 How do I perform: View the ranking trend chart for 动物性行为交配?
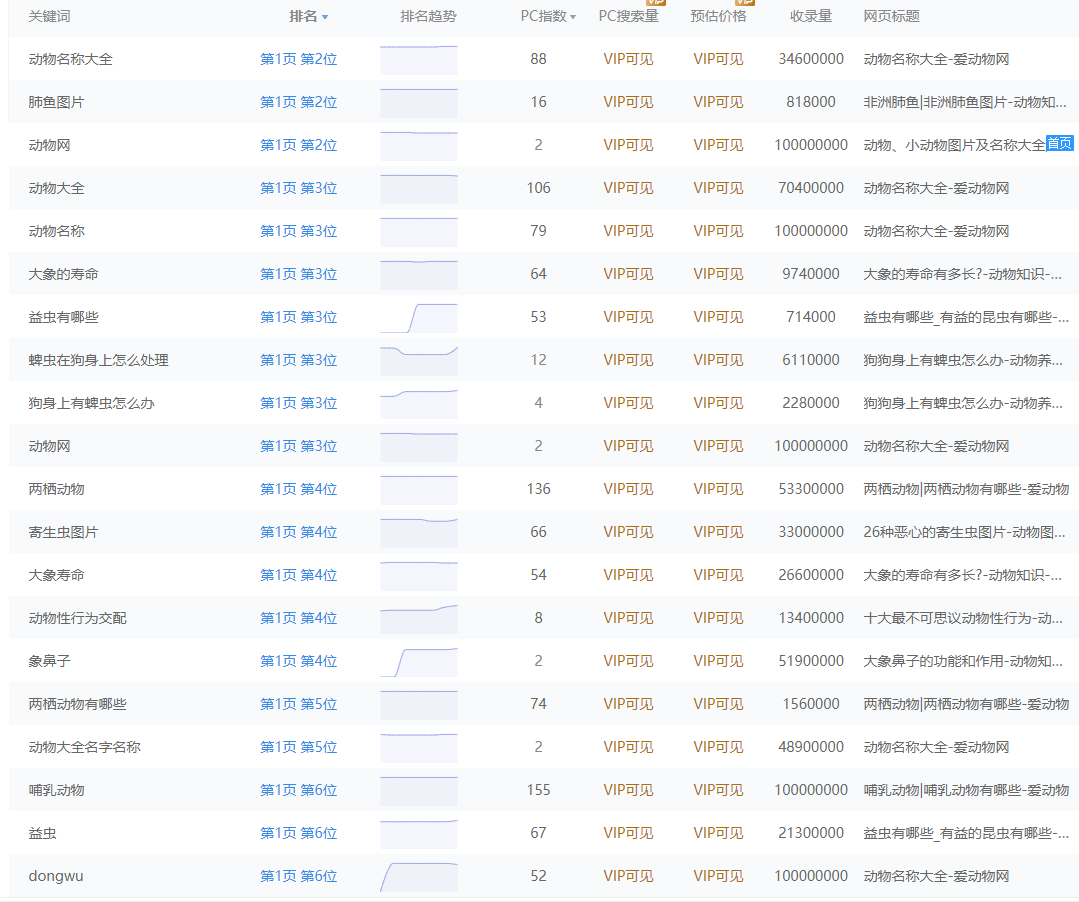point(418,619)
